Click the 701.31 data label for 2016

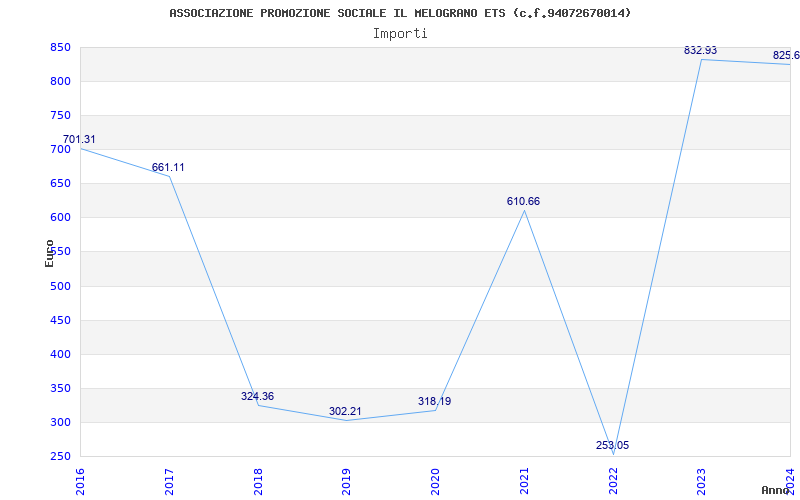coord(79,139)
